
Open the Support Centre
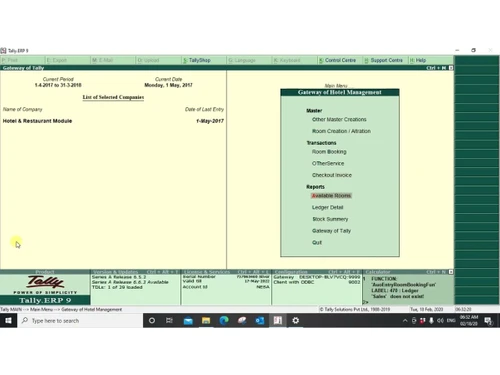click(385, 60)
